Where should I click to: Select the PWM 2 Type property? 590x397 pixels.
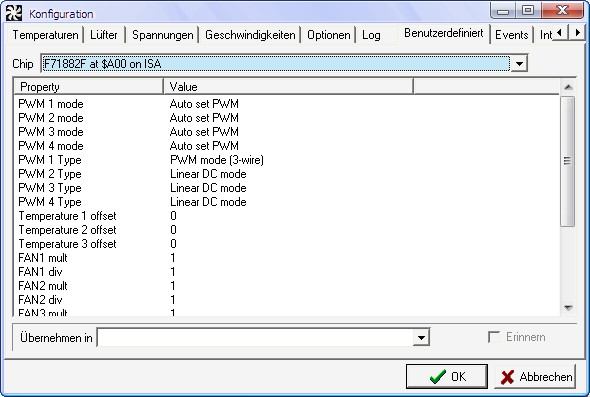(50, 174)
